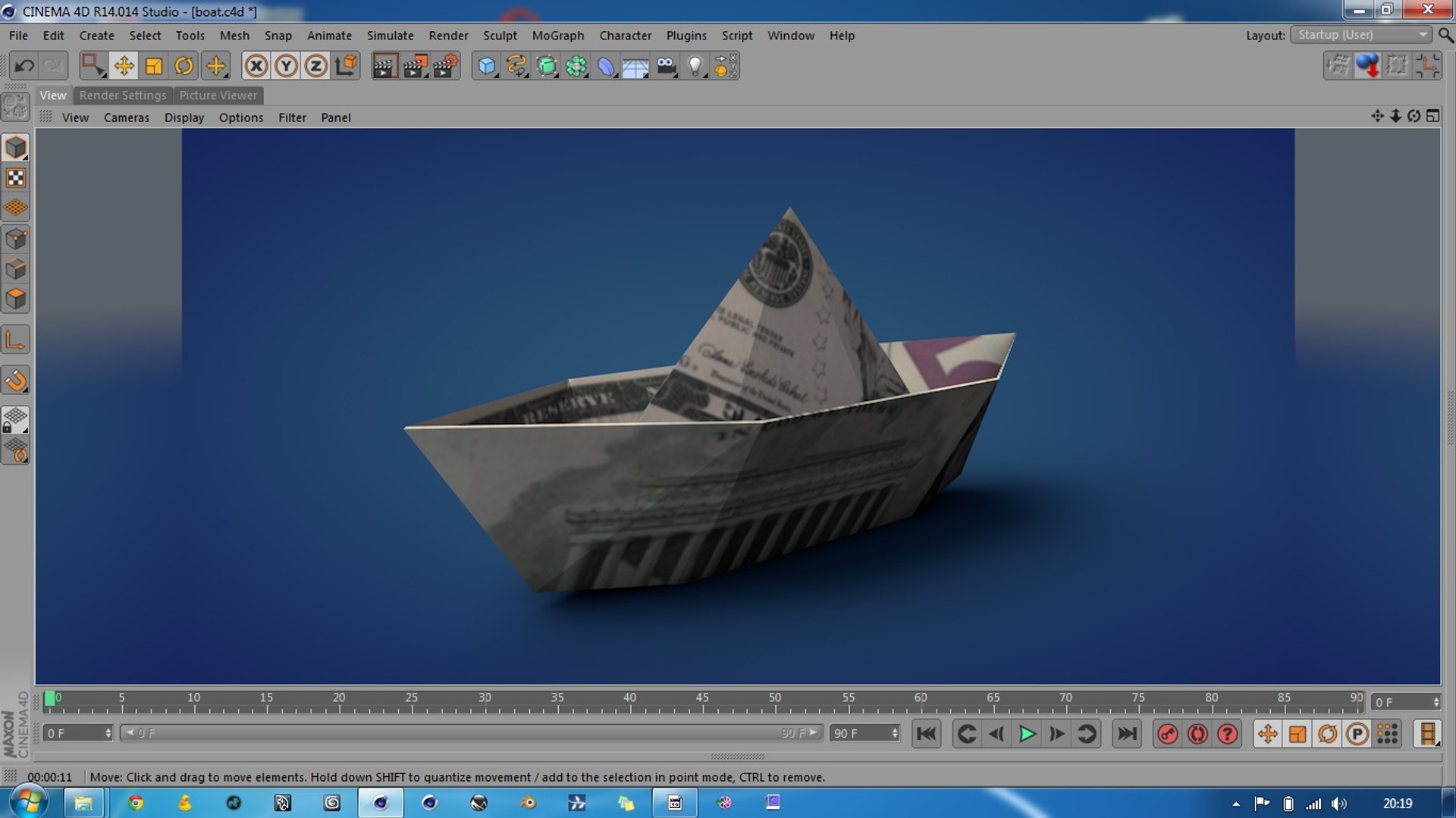Image resolution: width=1456 pixels, height=818 pixels.
Task: Open Chrome from the taskbar
Action: pyautogui.click(x=135, y=803)
